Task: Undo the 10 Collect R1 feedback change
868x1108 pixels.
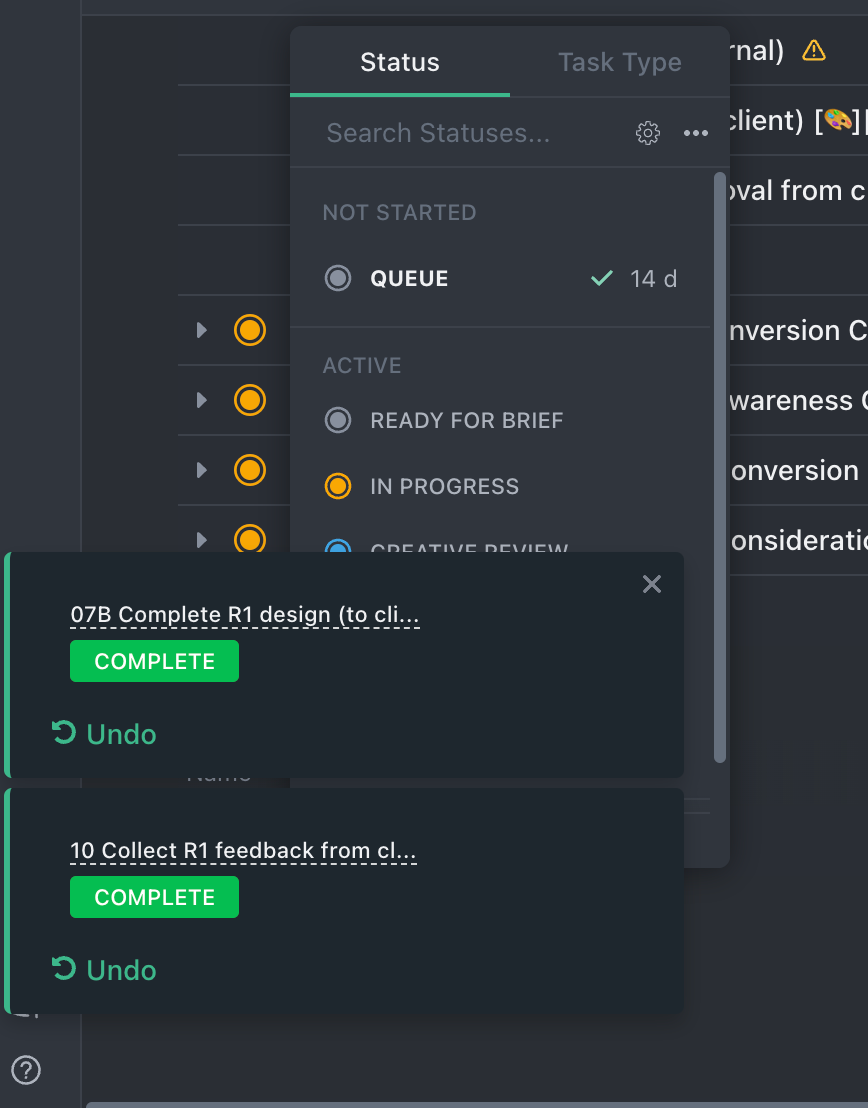Action: tap(104, 970)
